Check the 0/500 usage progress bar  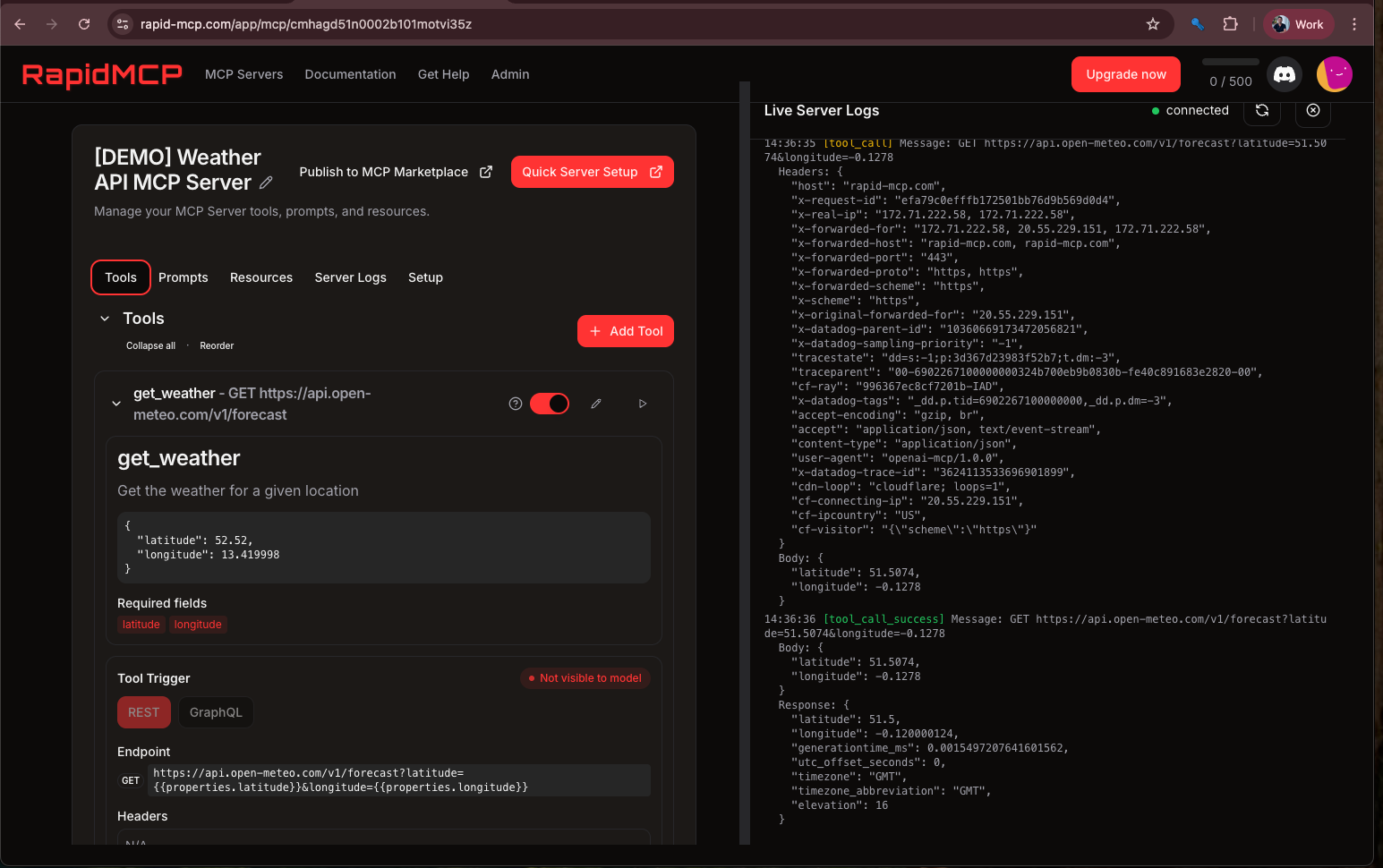[1229, 63]
